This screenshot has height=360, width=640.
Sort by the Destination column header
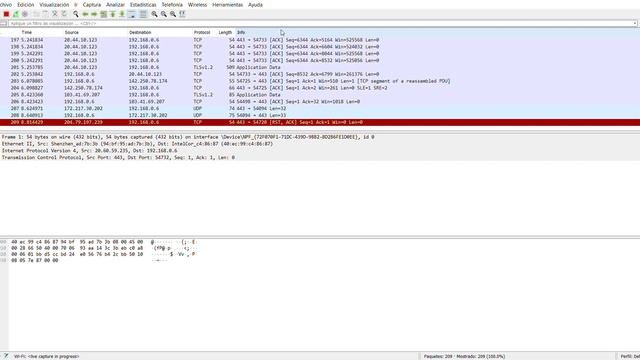[140, 32]
